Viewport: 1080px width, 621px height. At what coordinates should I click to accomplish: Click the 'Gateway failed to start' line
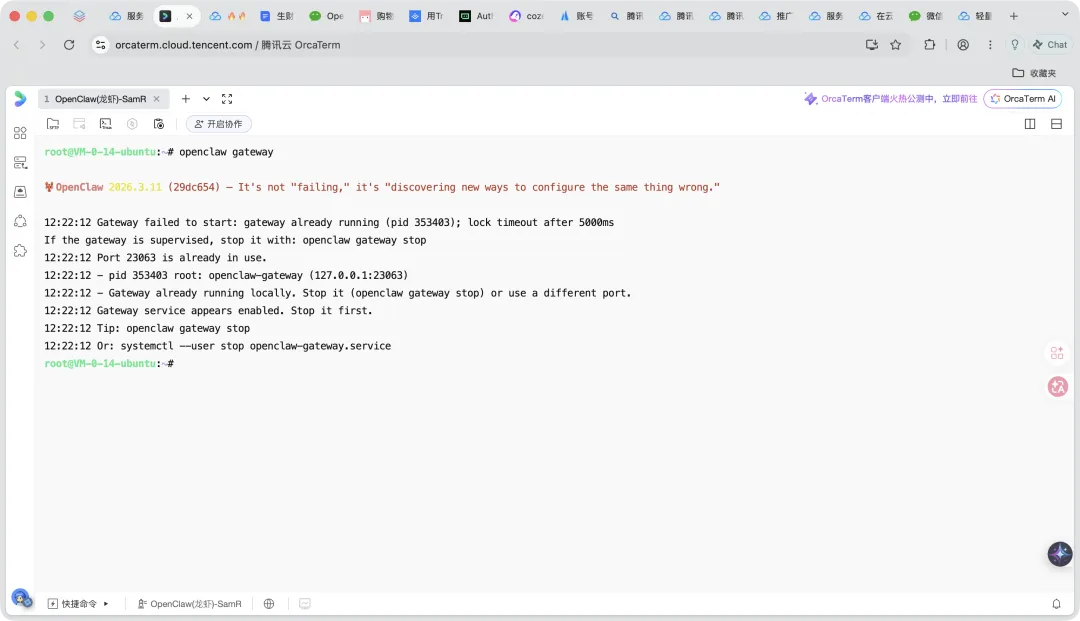coord(329,222)
